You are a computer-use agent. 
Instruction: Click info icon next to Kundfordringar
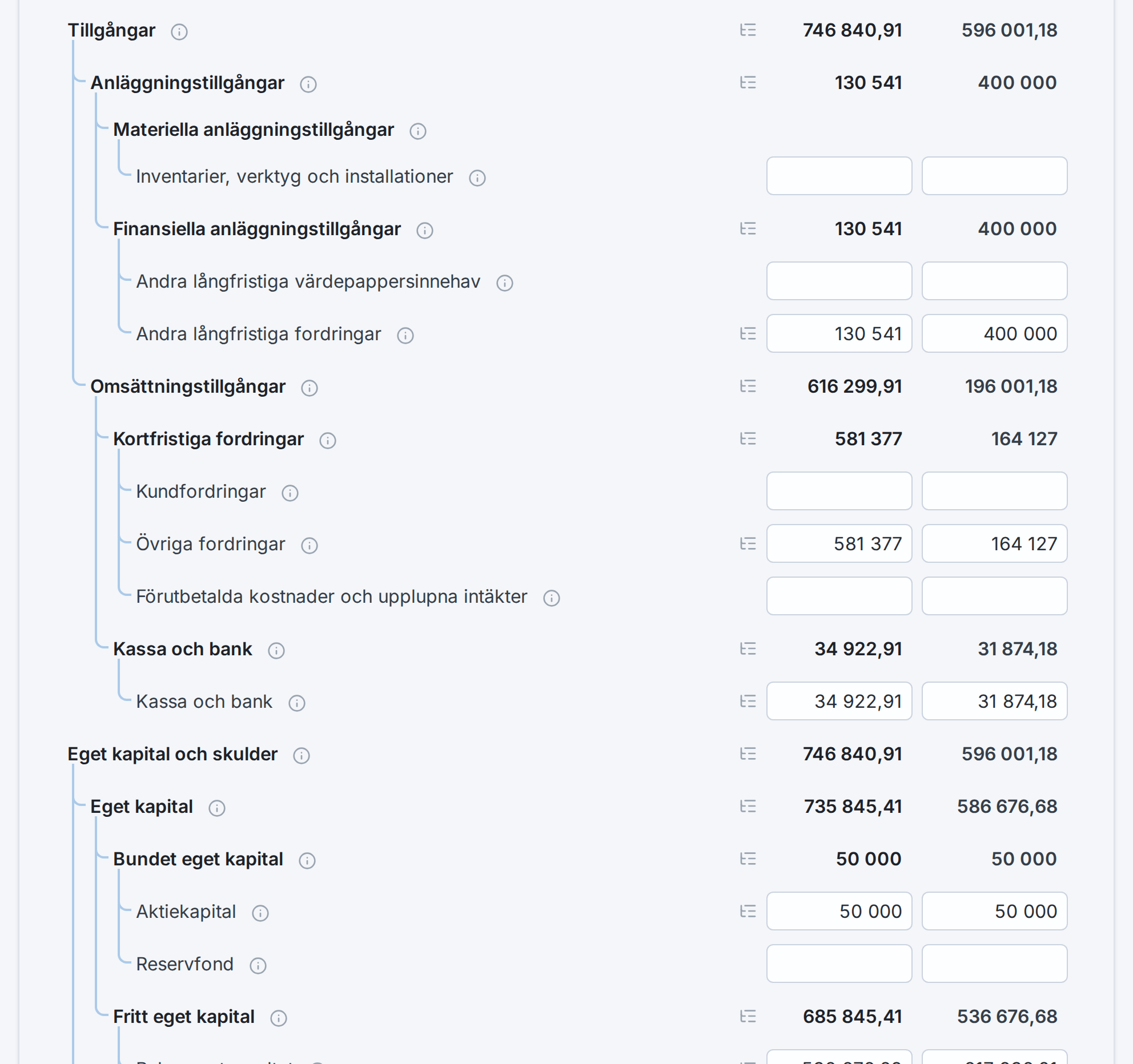coord(290,493)
